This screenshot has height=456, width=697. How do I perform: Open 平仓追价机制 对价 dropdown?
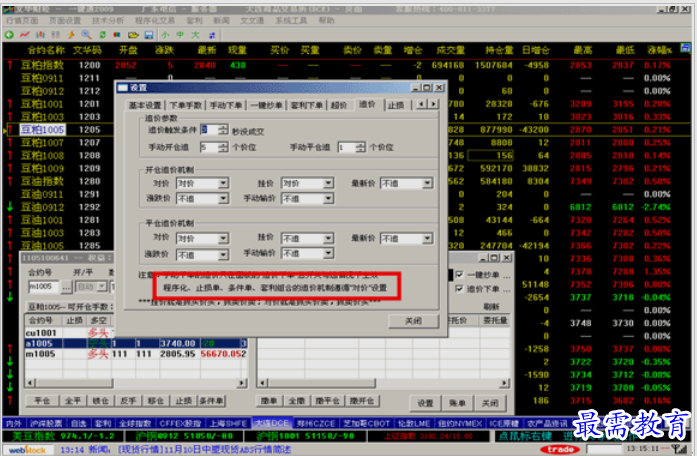[x=202, y=239]
